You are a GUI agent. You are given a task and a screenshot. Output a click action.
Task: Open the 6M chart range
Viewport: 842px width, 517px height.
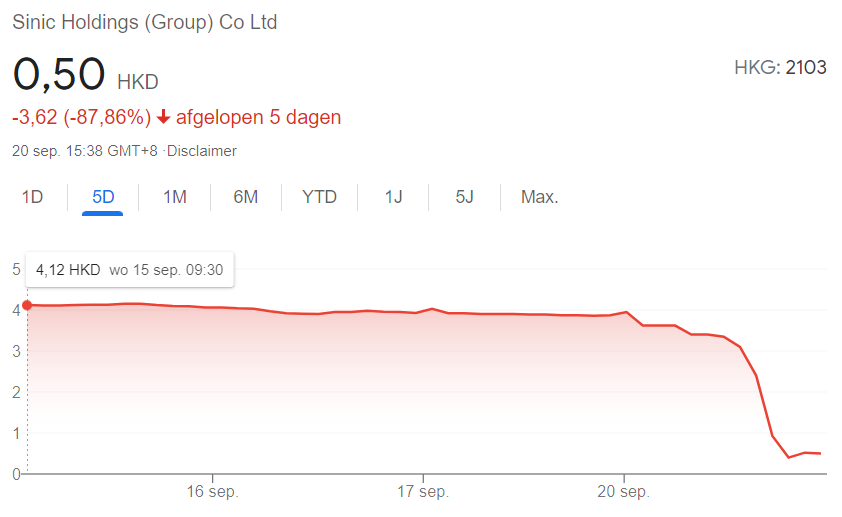[x=246, y=197]
